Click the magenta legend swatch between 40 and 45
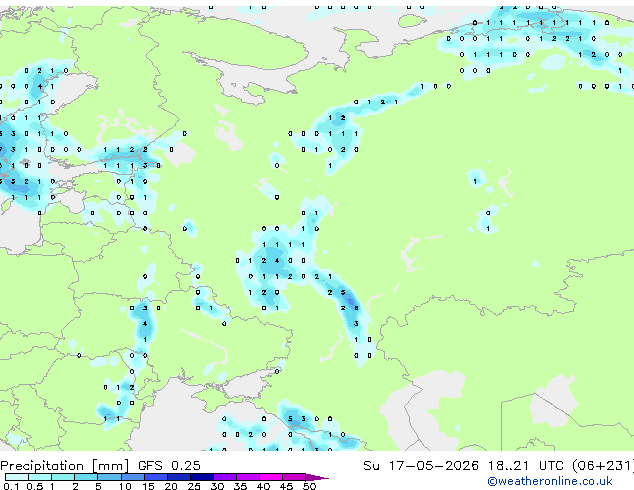 tap(271, 477)
